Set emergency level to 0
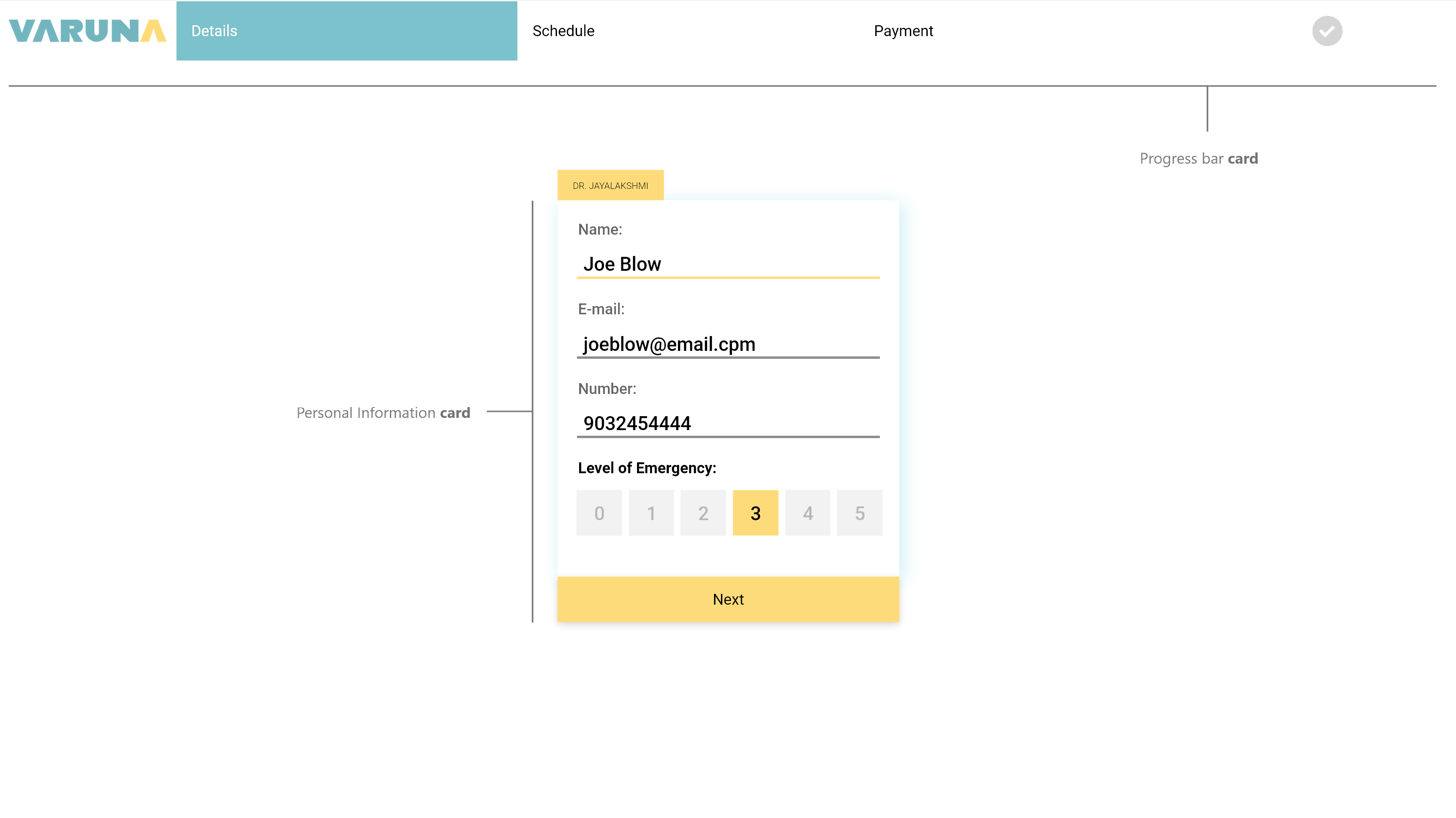 pyautogui.click(x=599, y=513)
